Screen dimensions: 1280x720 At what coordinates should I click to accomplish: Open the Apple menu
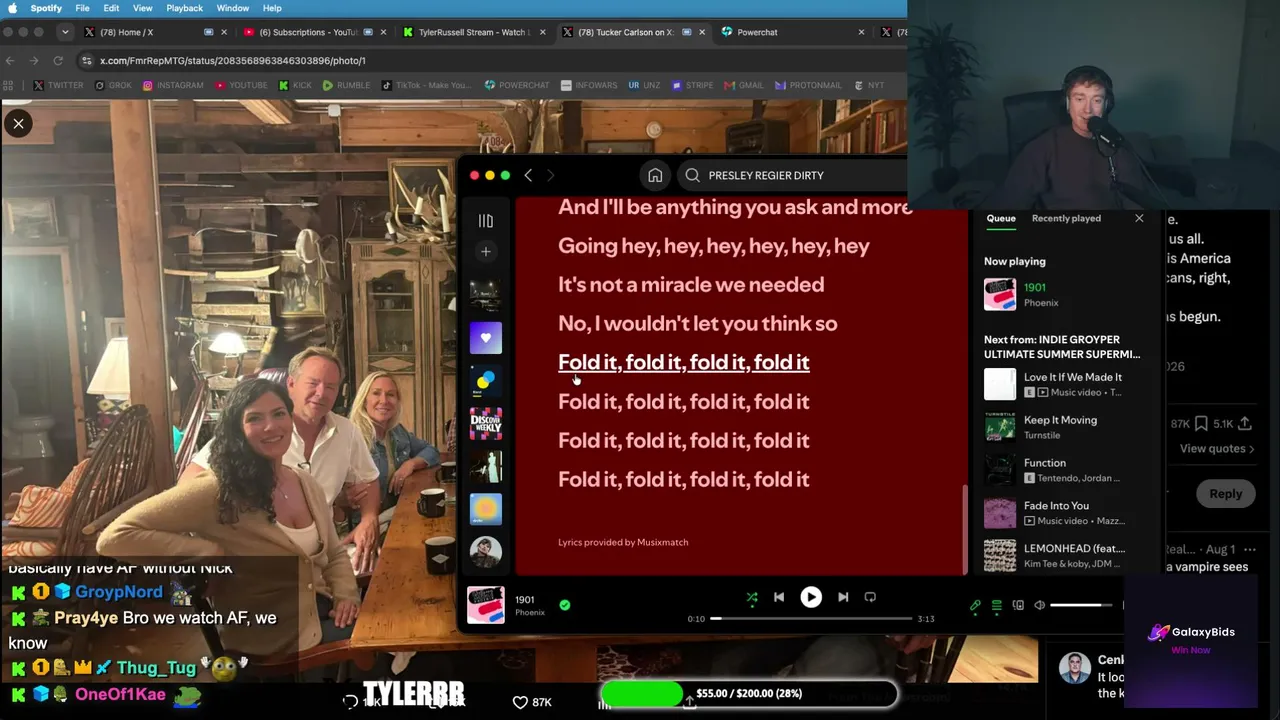point(12,8)
